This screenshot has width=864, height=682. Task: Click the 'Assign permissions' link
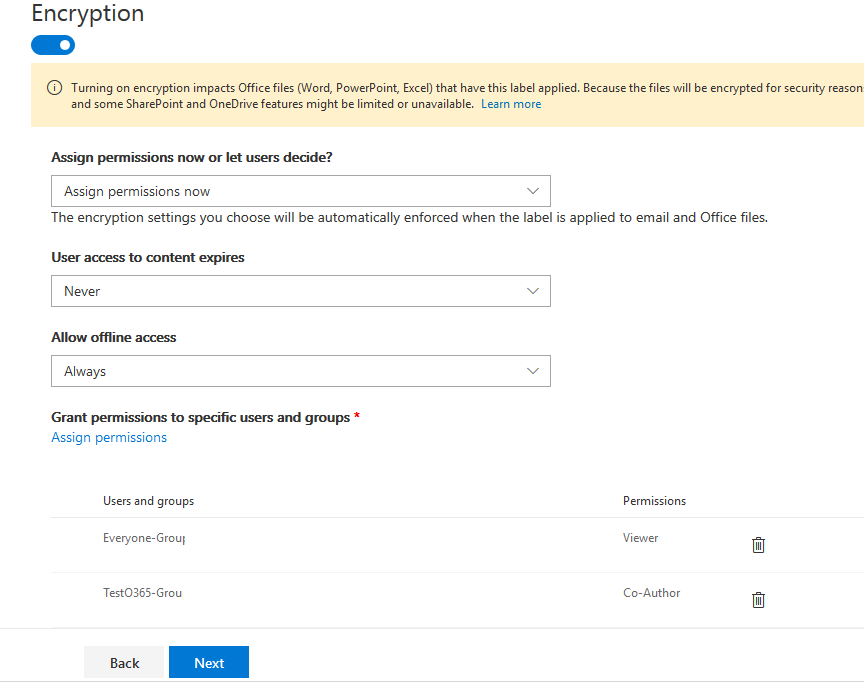coord(109,437)
